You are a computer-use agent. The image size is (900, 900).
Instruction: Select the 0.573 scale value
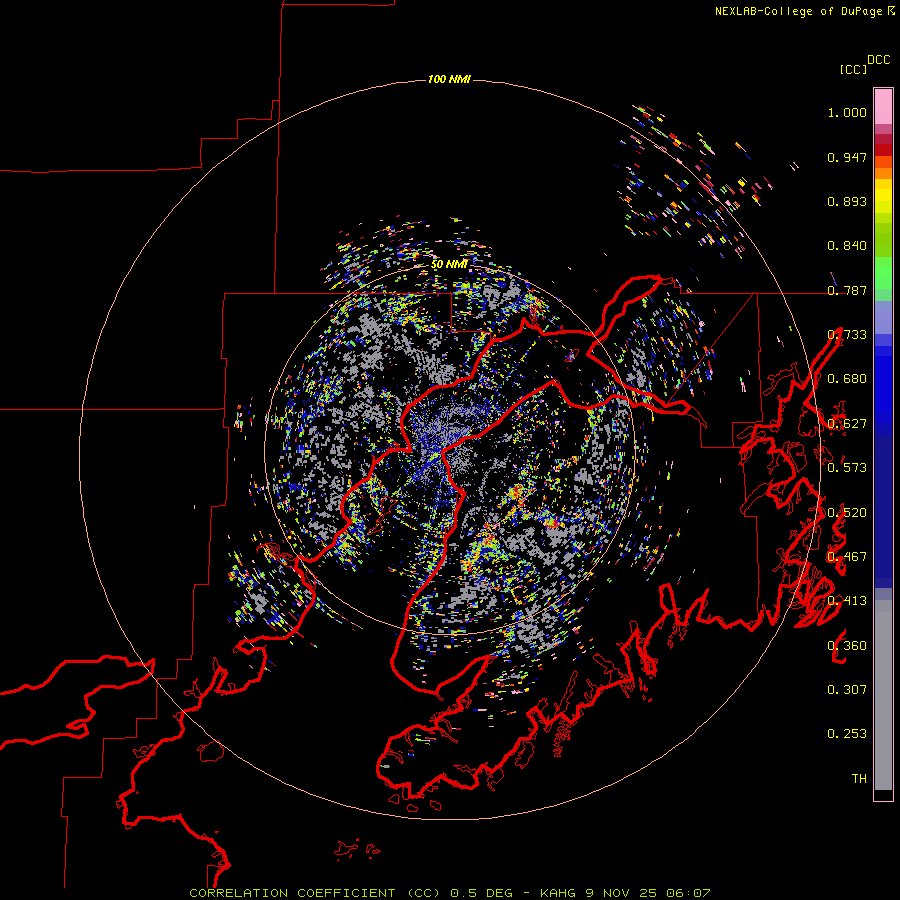click(x=847, y=468)
